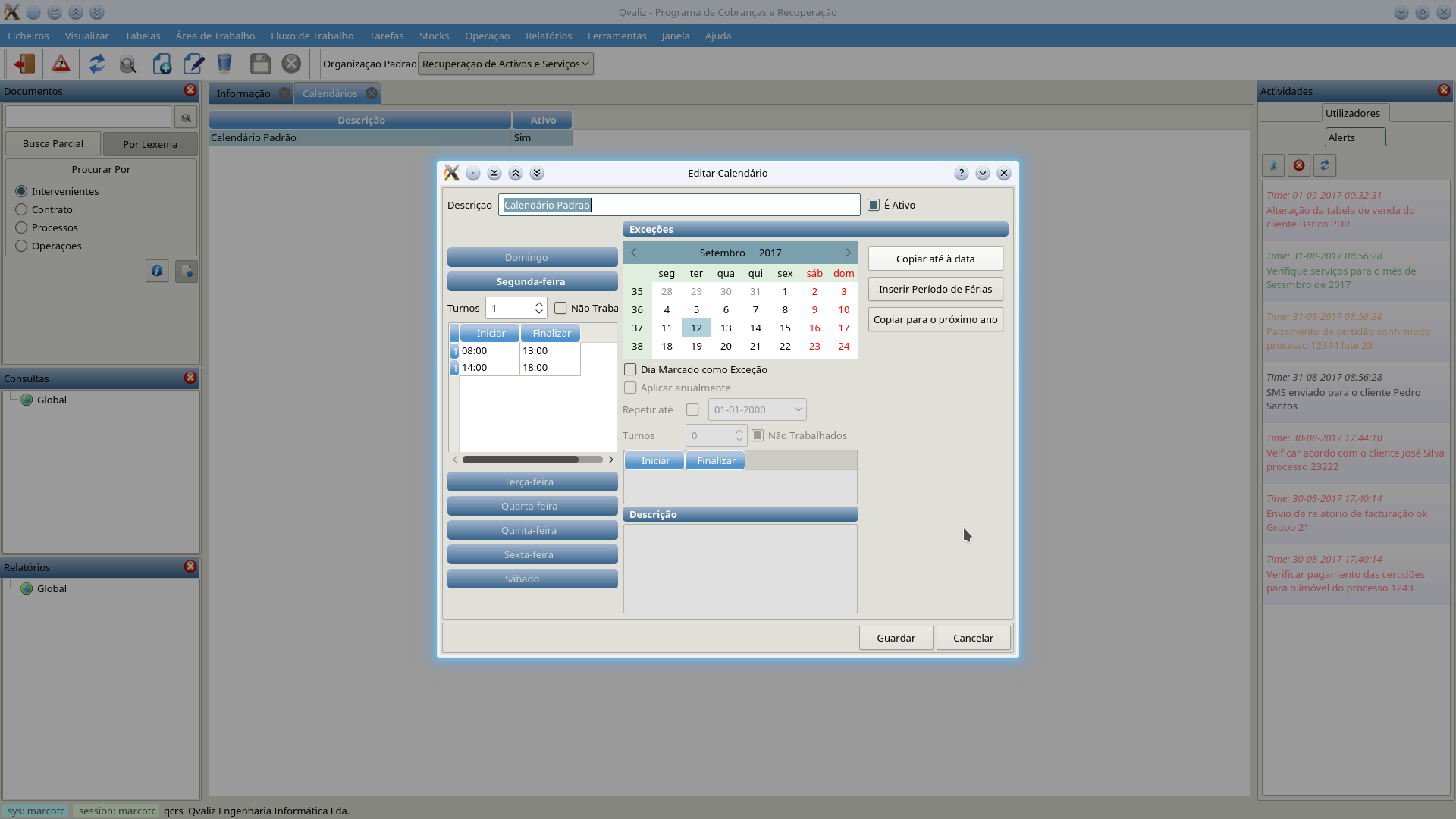Open the Organização Padrão dropdown
1456x819 pixels.
[x=506, y=64]
